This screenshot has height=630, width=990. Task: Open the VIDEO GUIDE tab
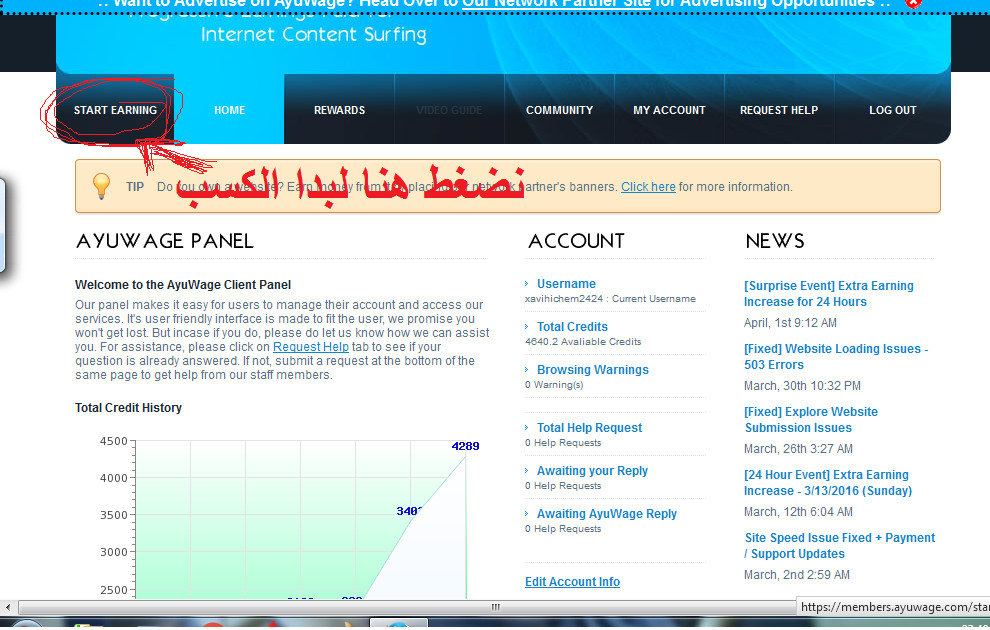449,110
